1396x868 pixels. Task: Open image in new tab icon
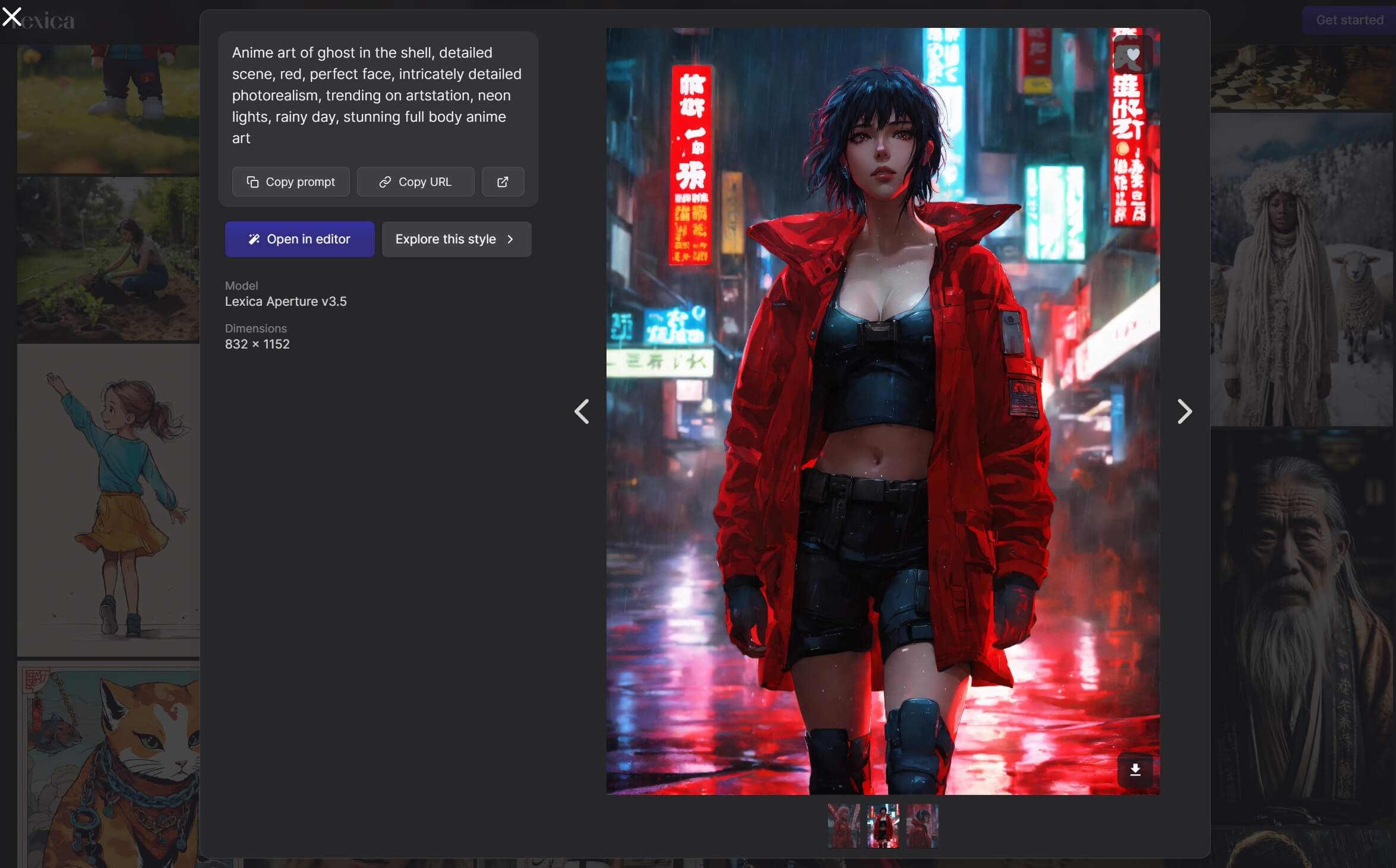click(x=503, y=182)
